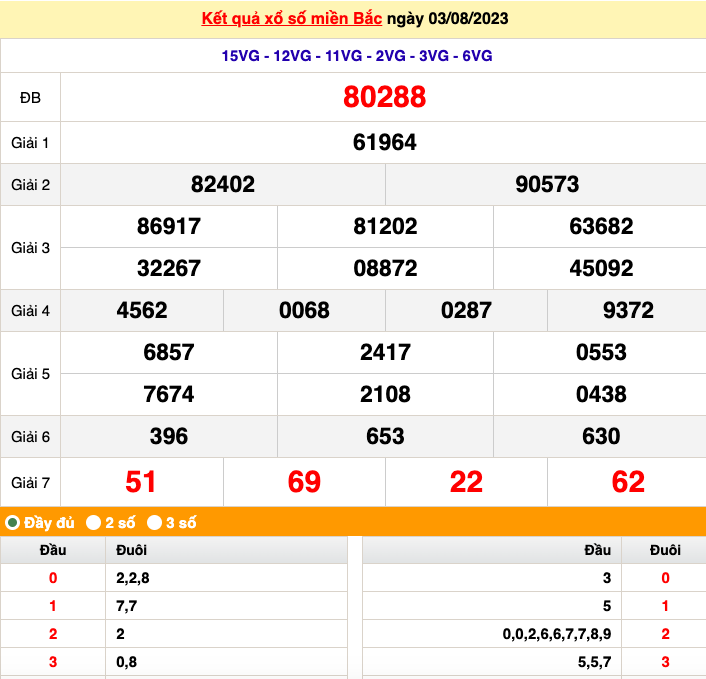Image resolution: width=706 pixels, height=679 pixels.
Task: Select the Giải 3 number 86917
Action: click(169, 226)
